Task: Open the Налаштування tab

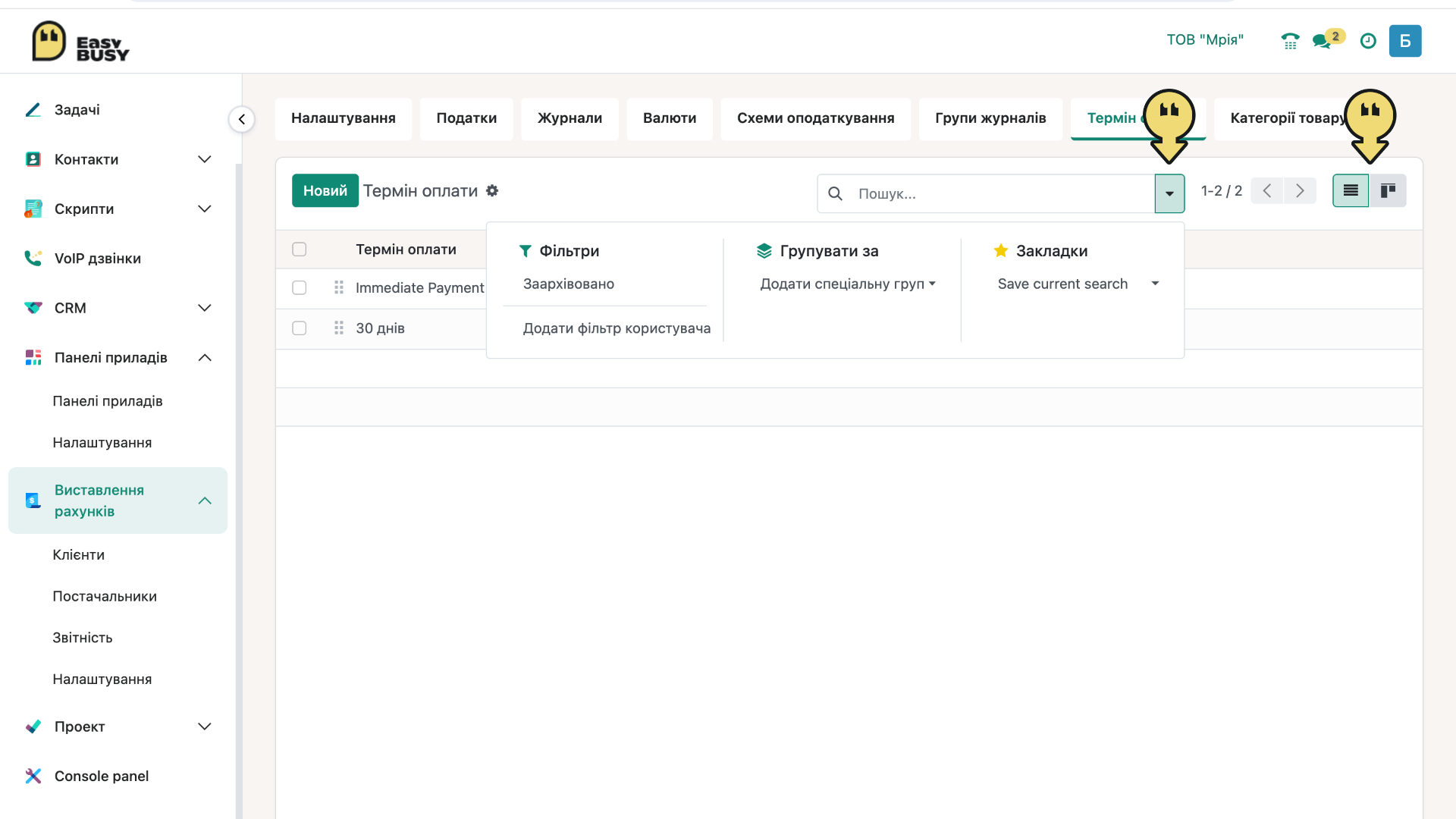Action: point(344,118)
